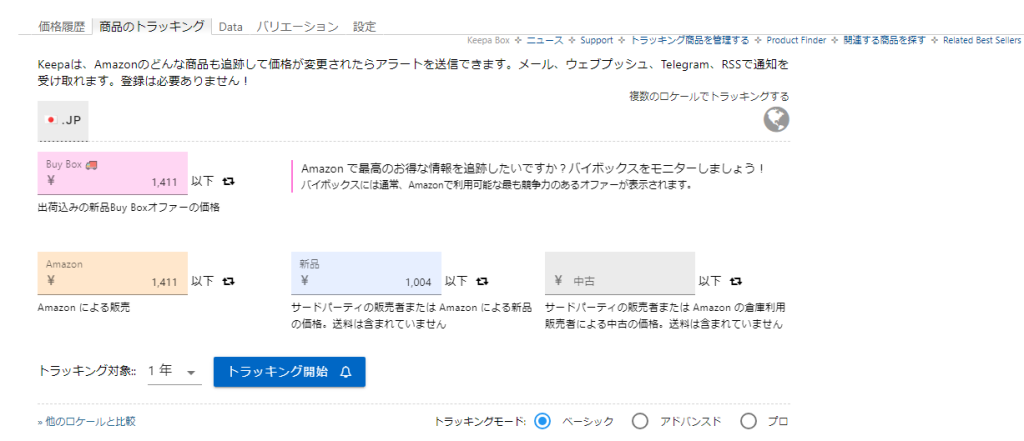The height and width of the screenshot is (441, 1024).
Task: Click the Japan flag .JP locale icon
Action: 63,120
